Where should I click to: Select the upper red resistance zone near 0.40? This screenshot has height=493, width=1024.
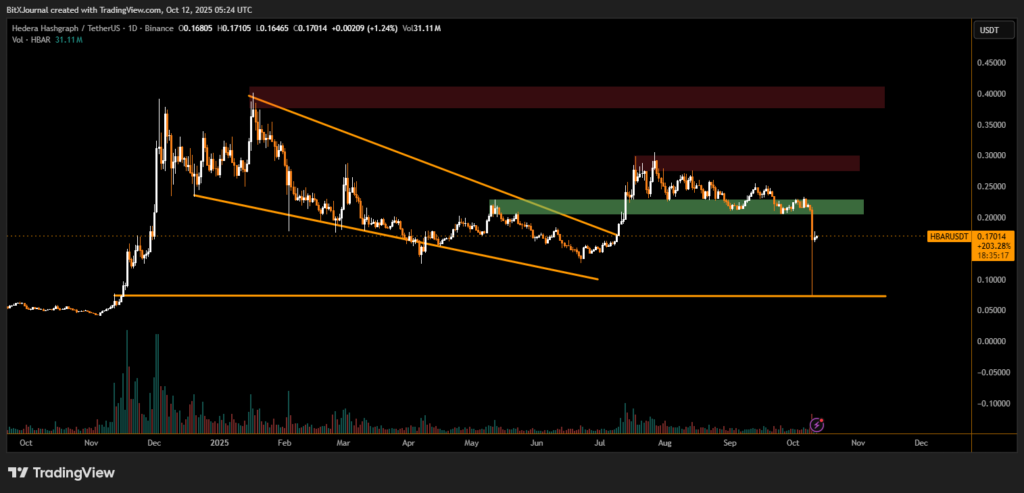tap(567, 97)
